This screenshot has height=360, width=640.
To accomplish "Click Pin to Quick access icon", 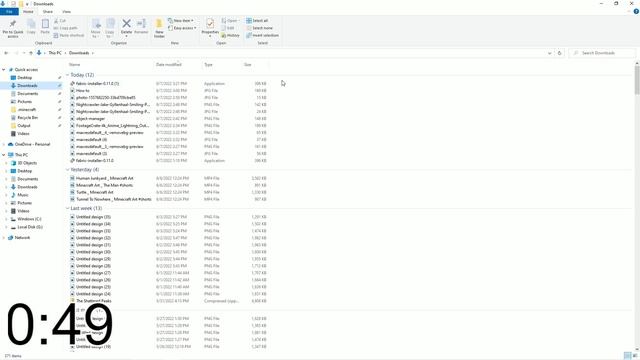I will tap(13, 24).
